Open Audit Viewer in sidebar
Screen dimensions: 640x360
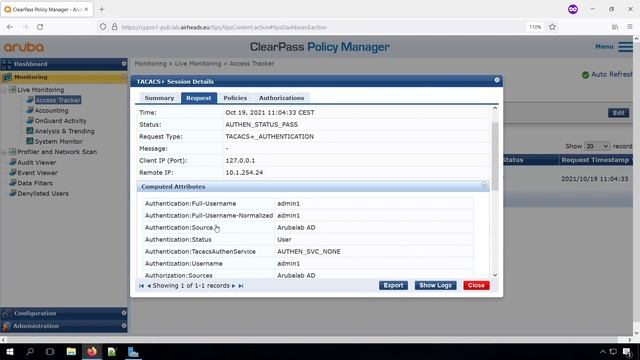coord(37,162)
